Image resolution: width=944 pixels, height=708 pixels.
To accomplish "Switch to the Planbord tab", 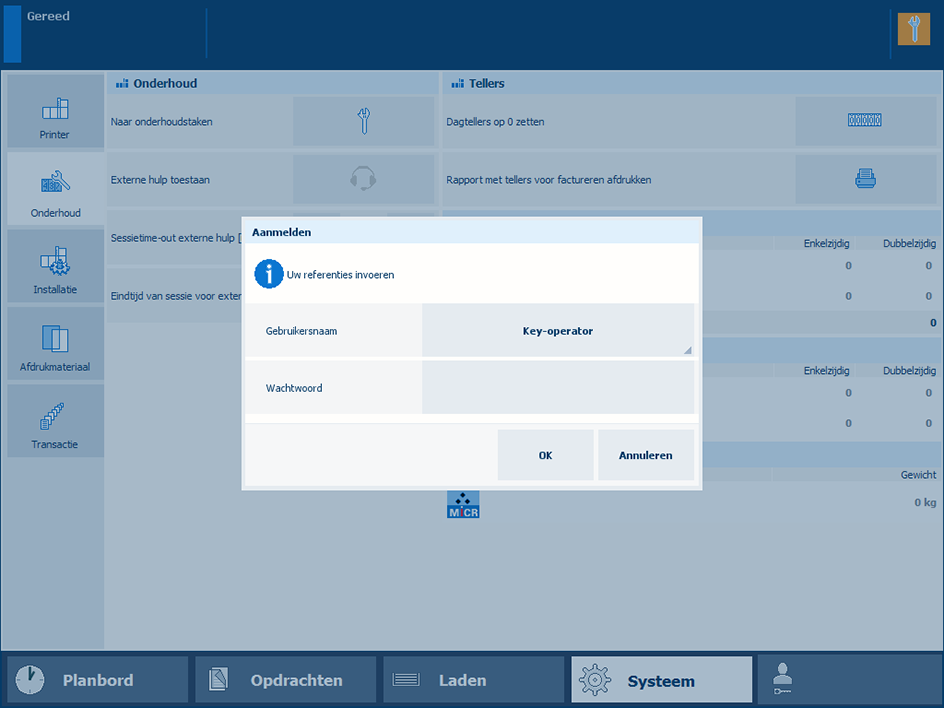I will (97, 680).
